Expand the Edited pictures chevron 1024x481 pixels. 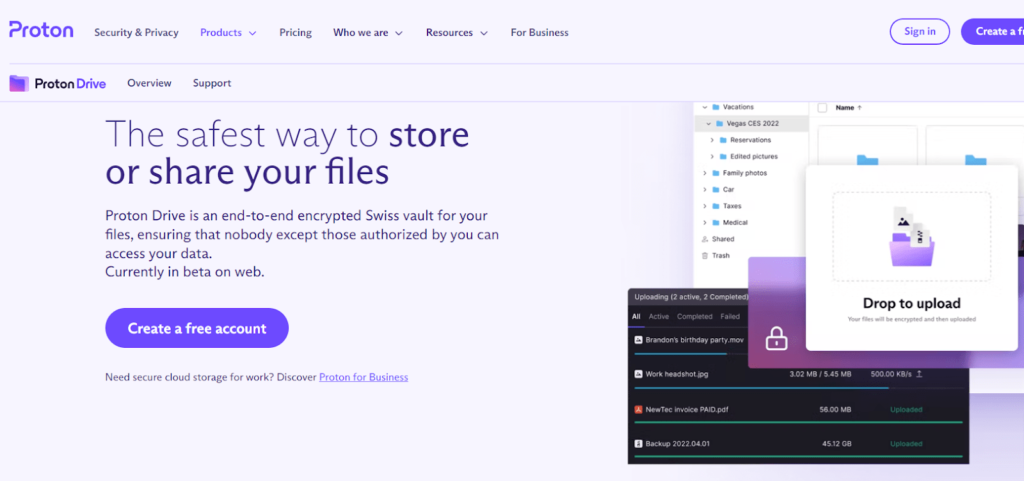(712, 157)
